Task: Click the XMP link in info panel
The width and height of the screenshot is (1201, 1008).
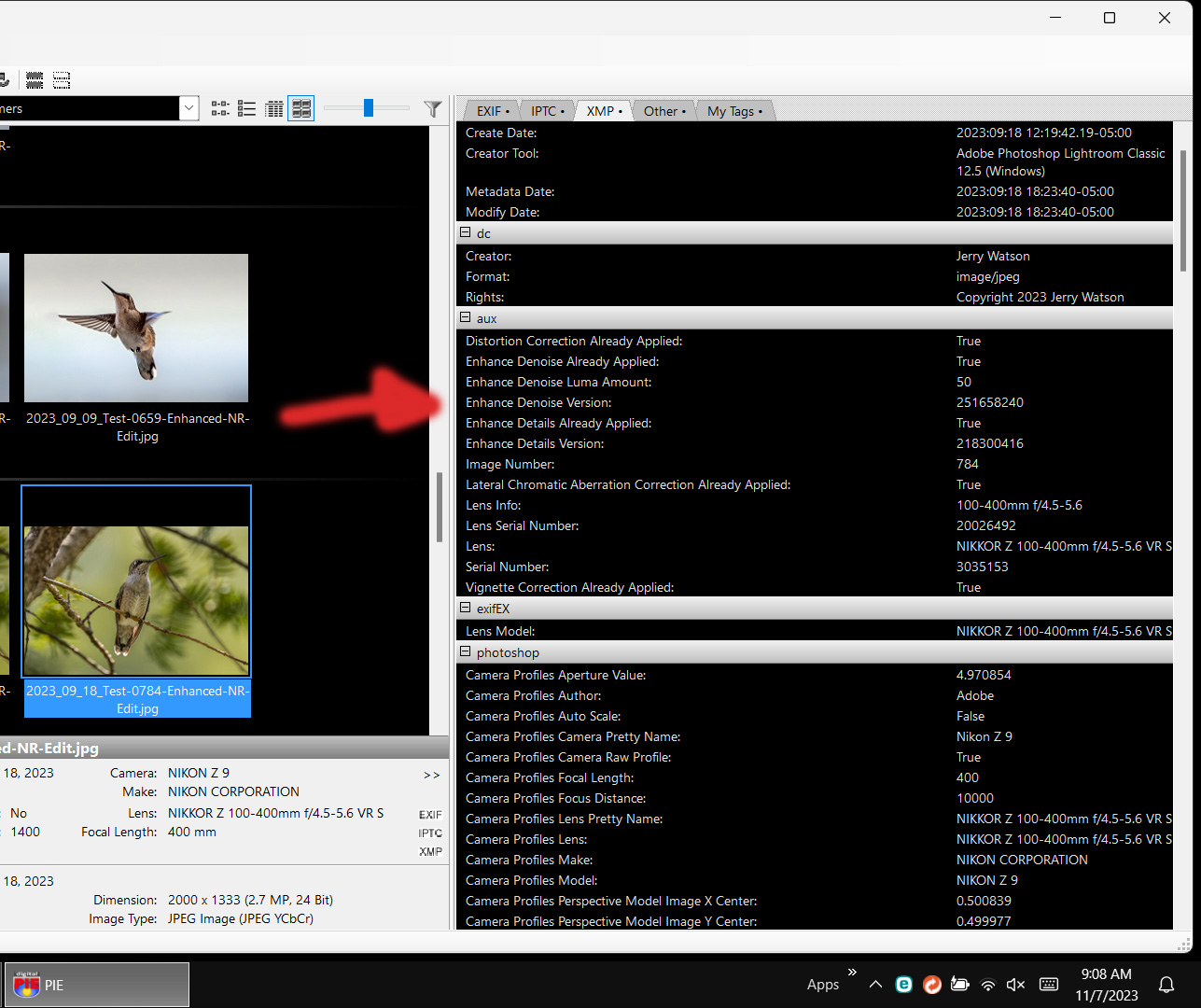Action: (430, 851)
